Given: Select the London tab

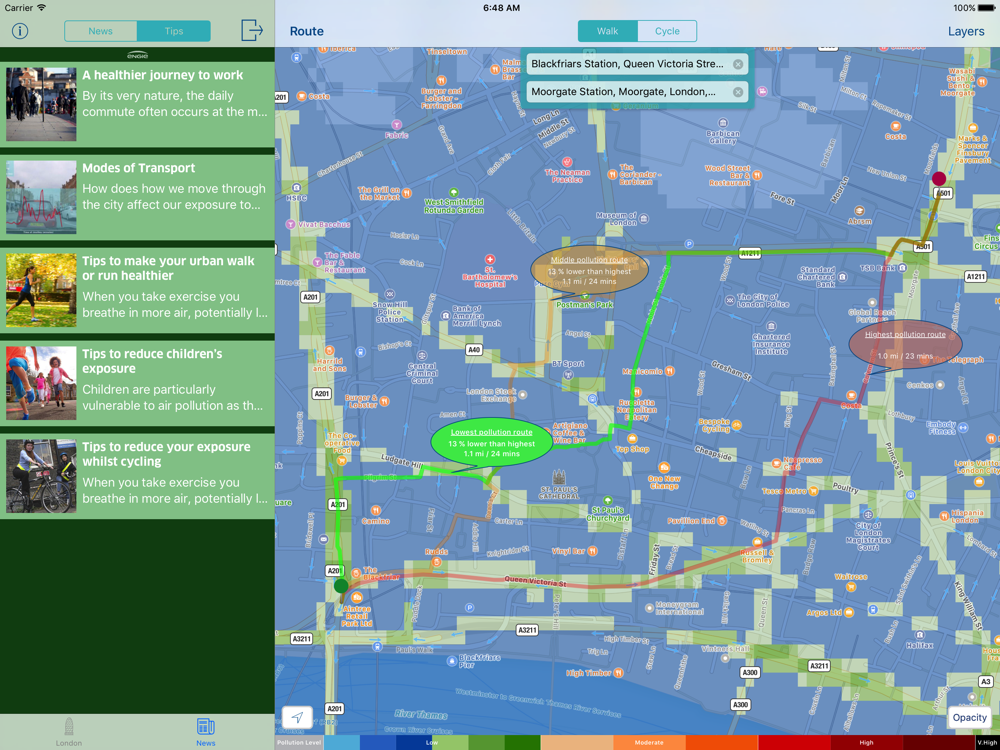Looking at the screenshot, I should pos(69,732).
